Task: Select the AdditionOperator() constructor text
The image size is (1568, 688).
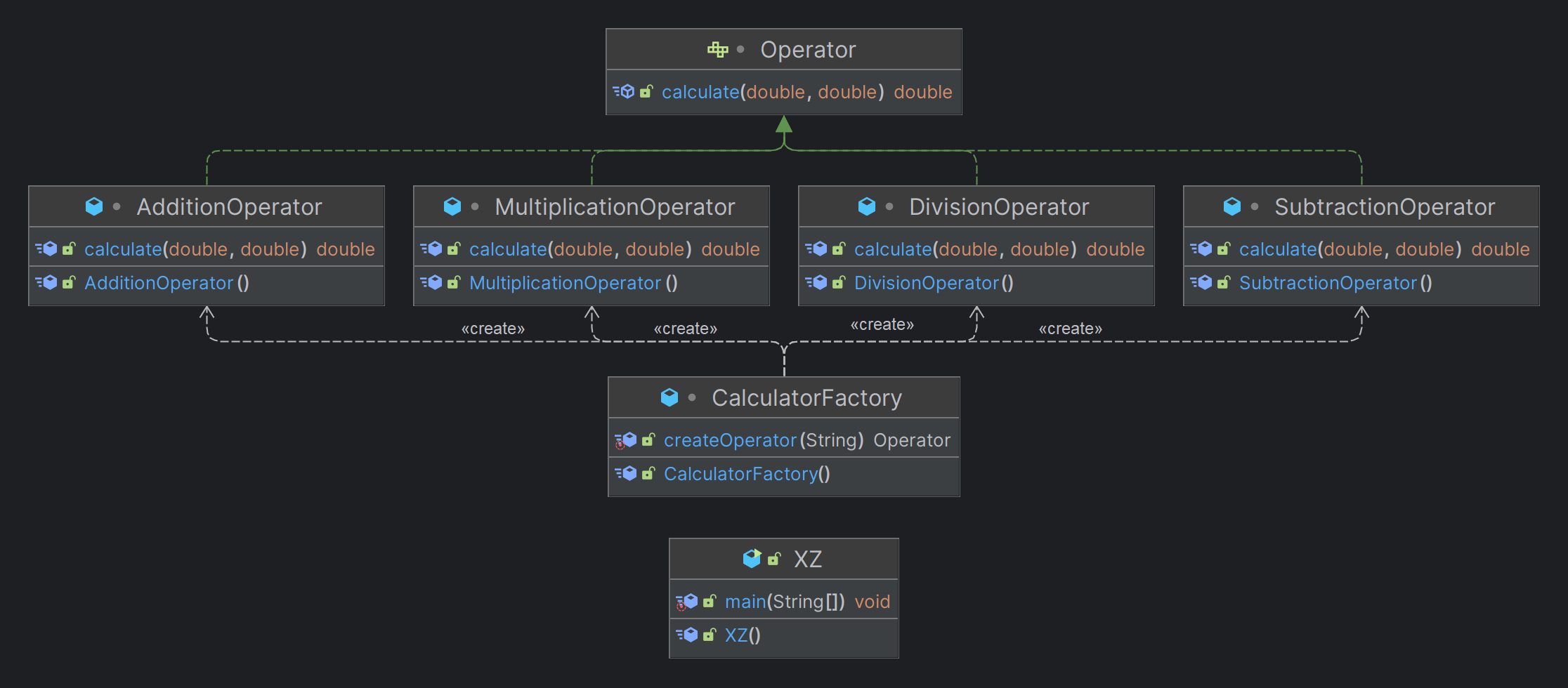Action: (166, 283)
